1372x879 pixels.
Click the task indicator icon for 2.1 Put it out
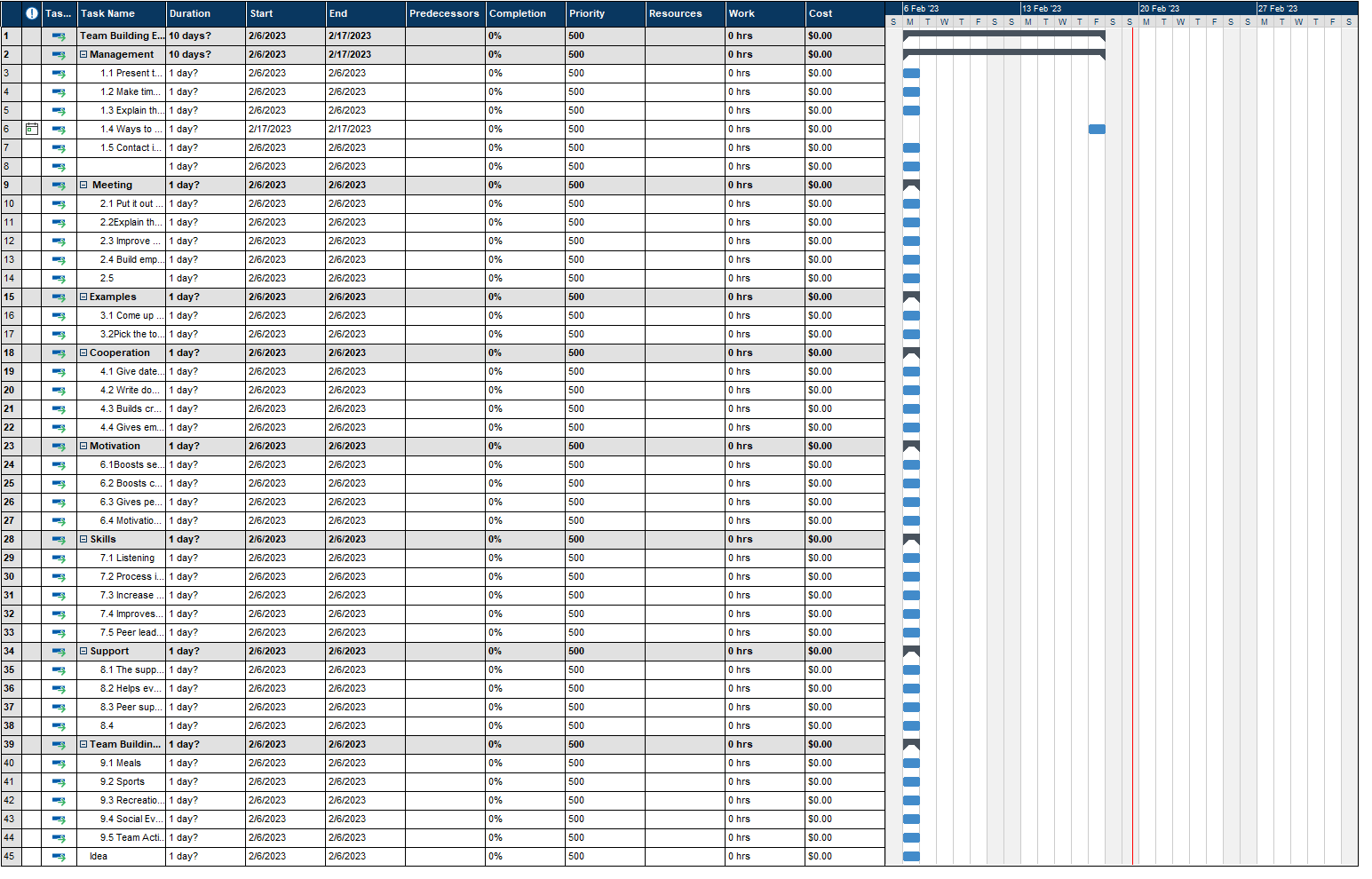(58, 203)
